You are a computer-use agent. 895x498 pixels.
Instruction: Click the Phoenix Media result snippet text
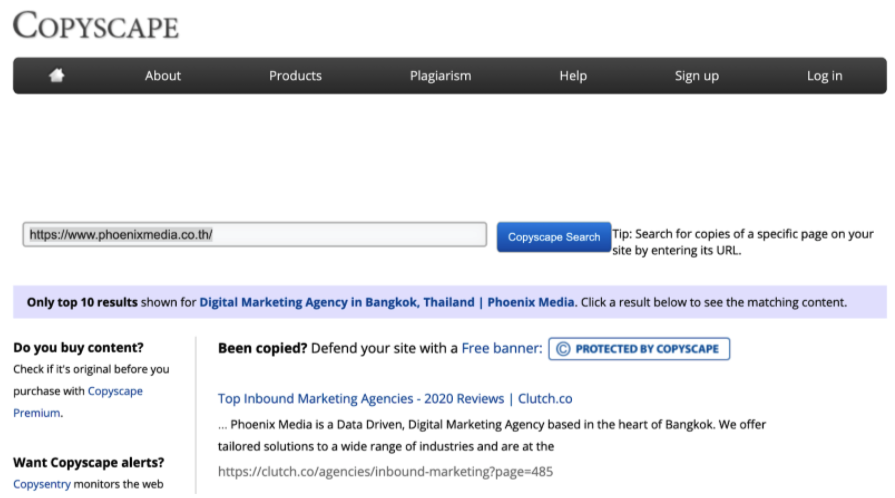492,435
